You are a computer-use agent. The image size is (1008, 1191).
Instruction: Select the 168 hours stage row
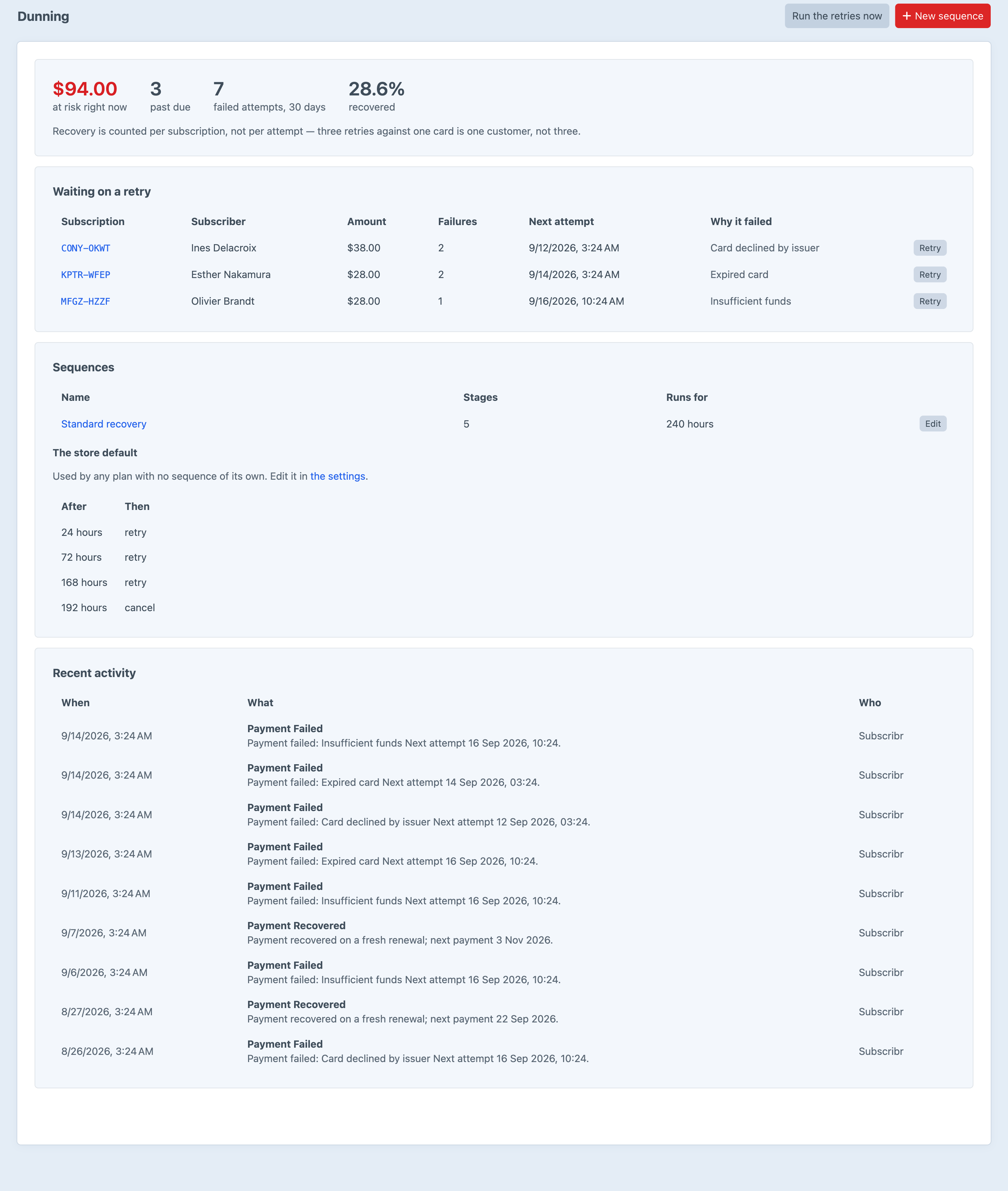pos(108,583)
